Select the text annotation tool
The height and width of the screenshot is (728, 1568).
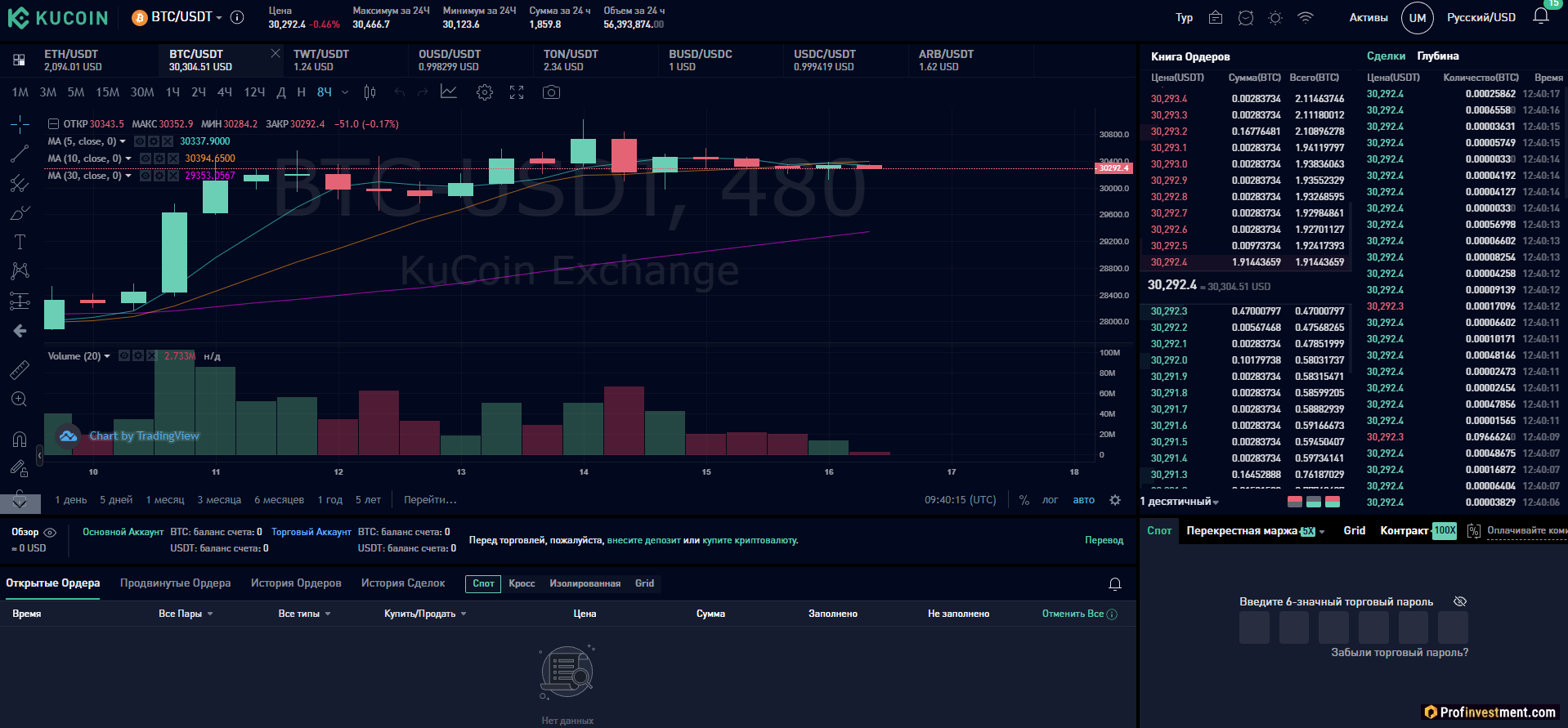[x=20, y=242]
